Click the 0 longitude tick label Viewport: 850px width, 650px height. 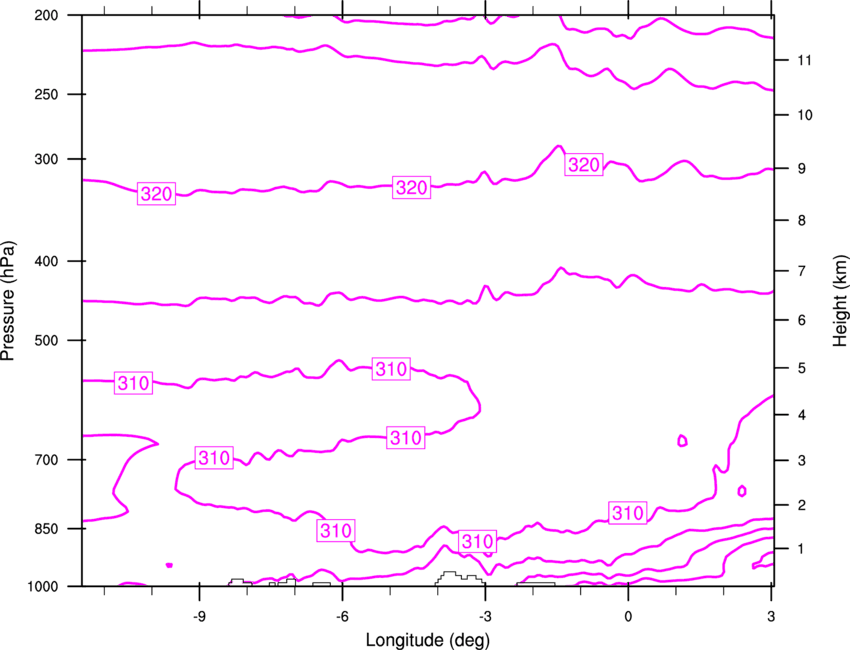[x=628, y=616]
